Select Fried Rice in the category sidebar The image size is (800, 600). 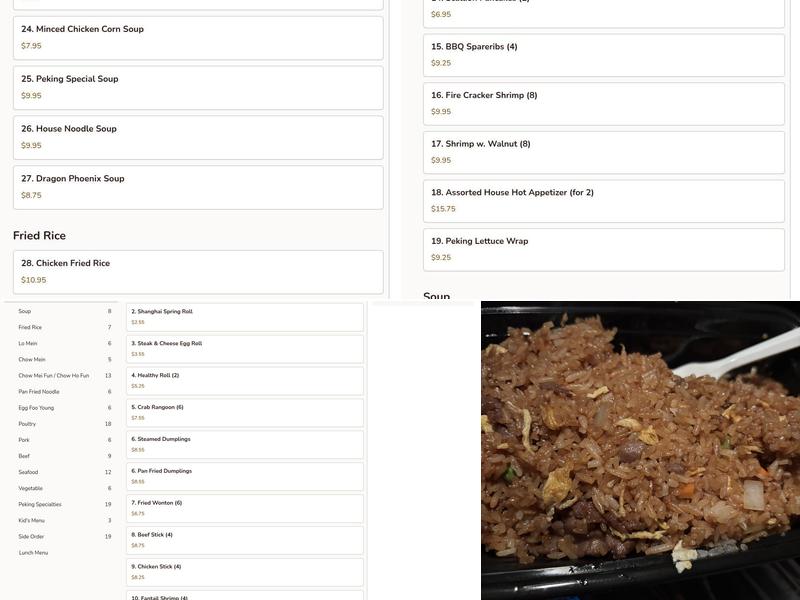(30, 327)
